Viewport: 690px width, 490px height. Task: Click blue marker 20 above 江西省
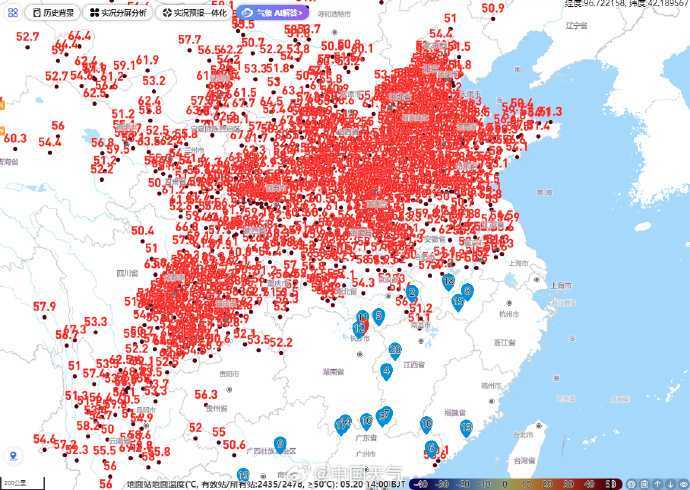395,349
